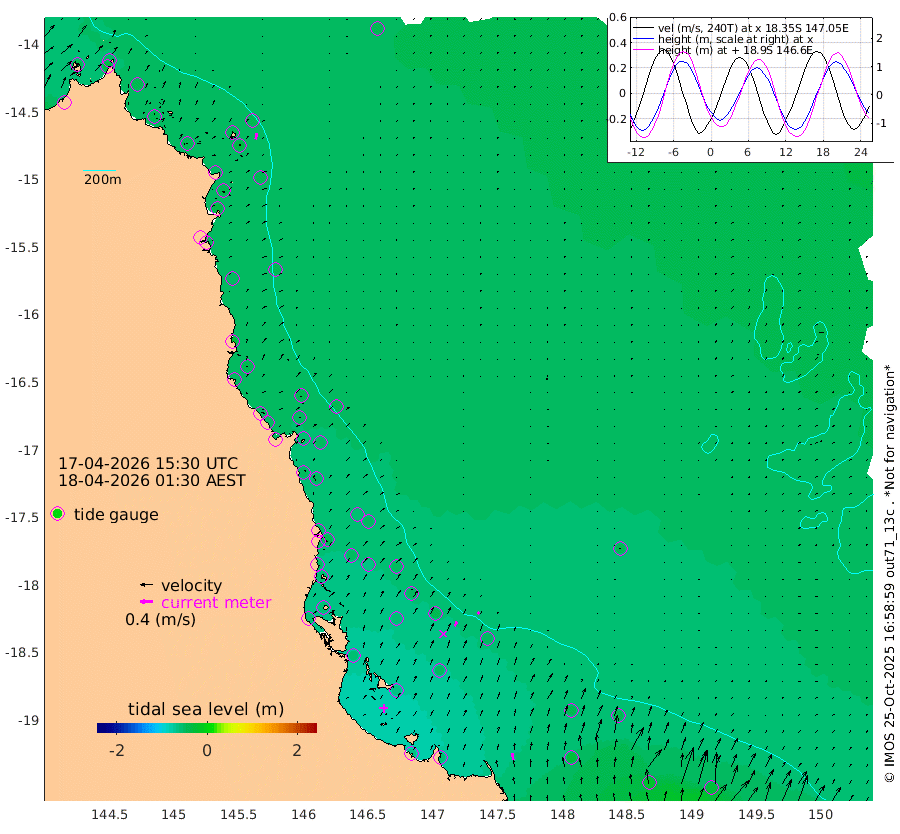Screen dimensions: 900x834
Task: Click the latitude '-17.5' axis label
Action: [22, 518]
